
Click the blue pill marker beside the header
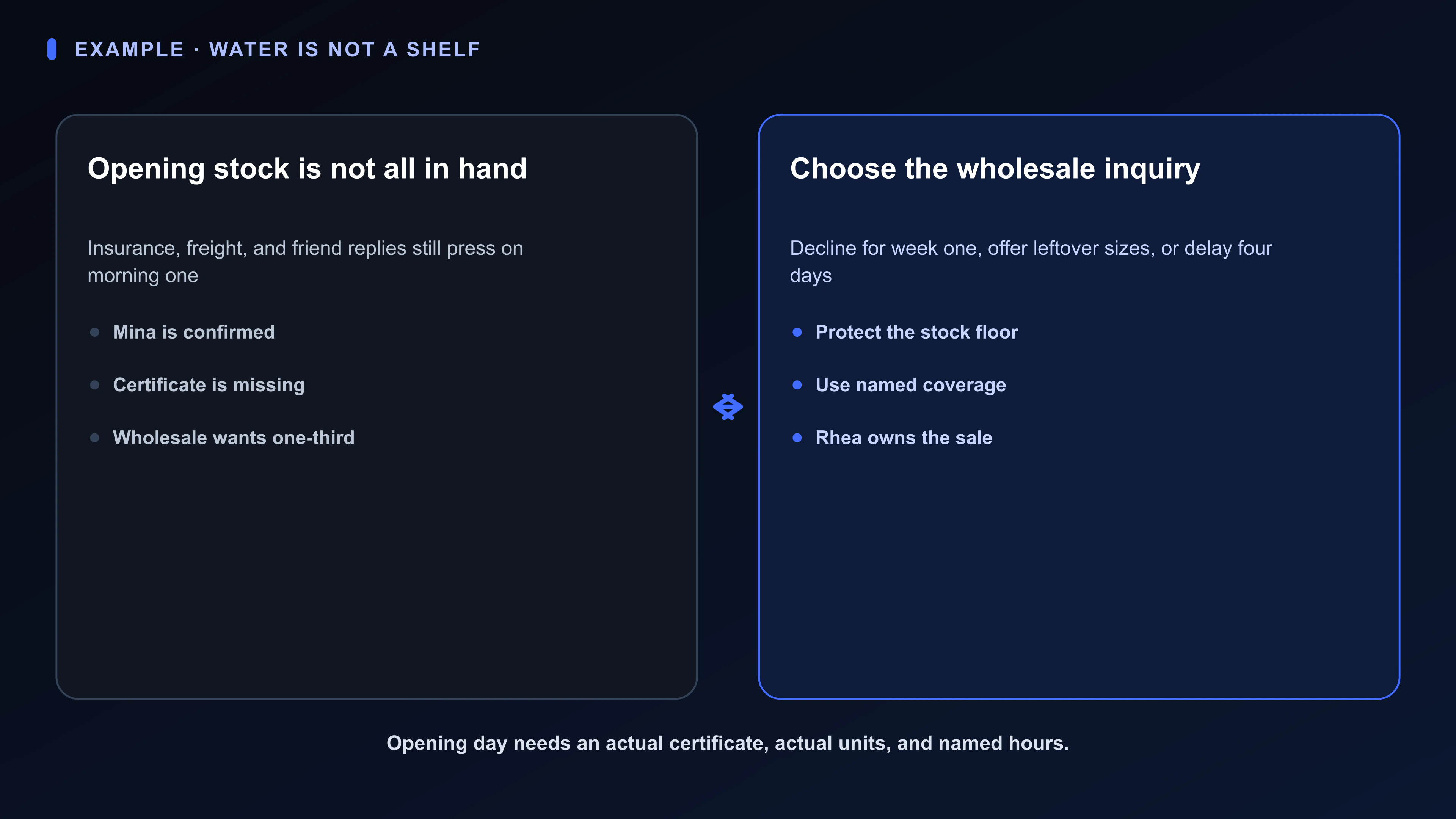tap(52, 49)
